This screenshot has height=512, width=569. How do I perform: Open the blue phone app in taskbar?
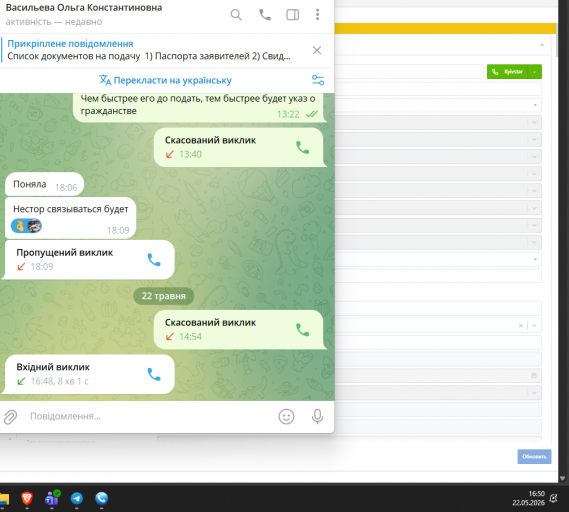[x=102, y=499]
